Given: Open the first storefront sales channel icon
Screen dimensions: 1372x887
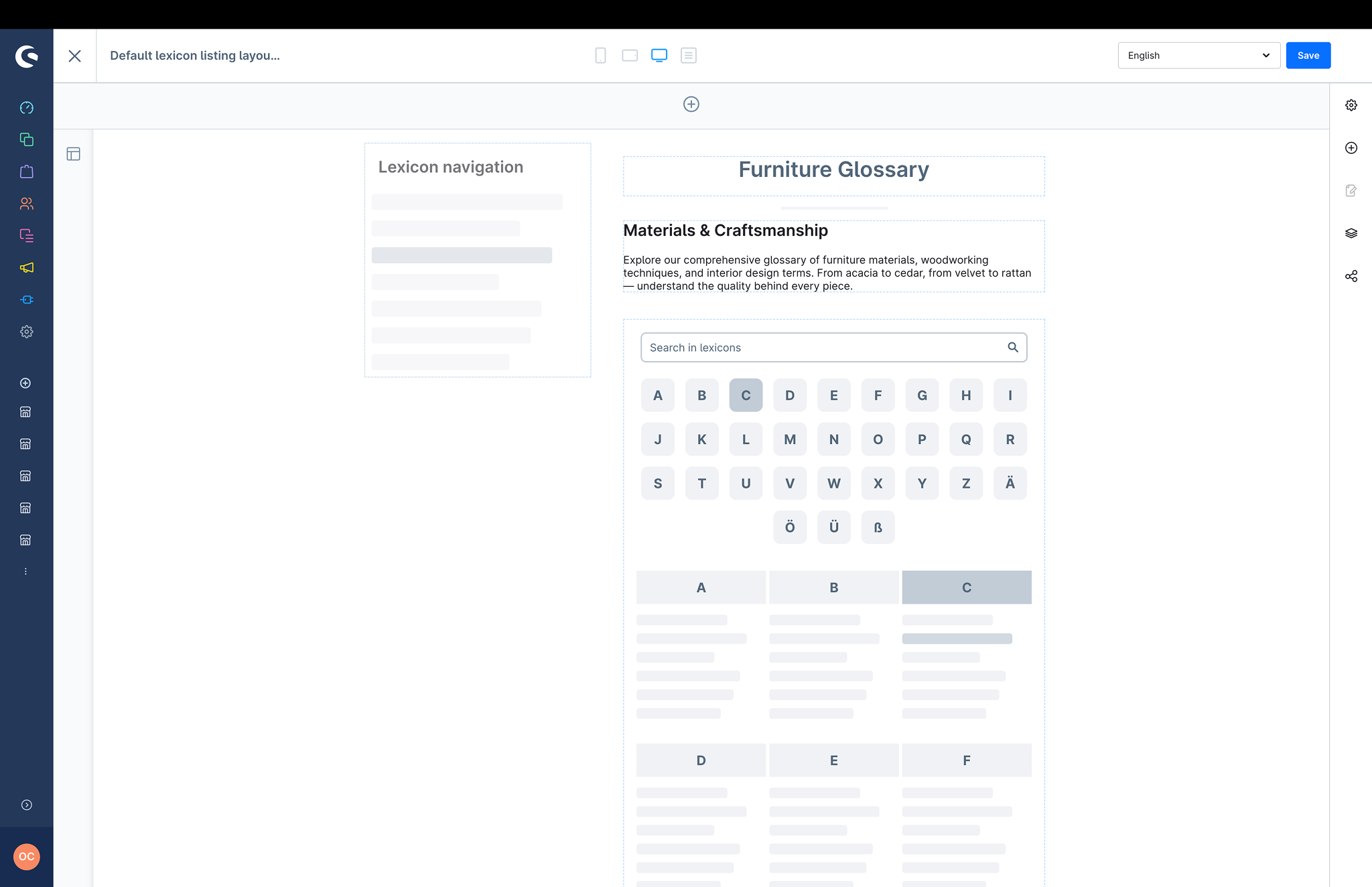Looking at the screenshot, I should [25, 412].
